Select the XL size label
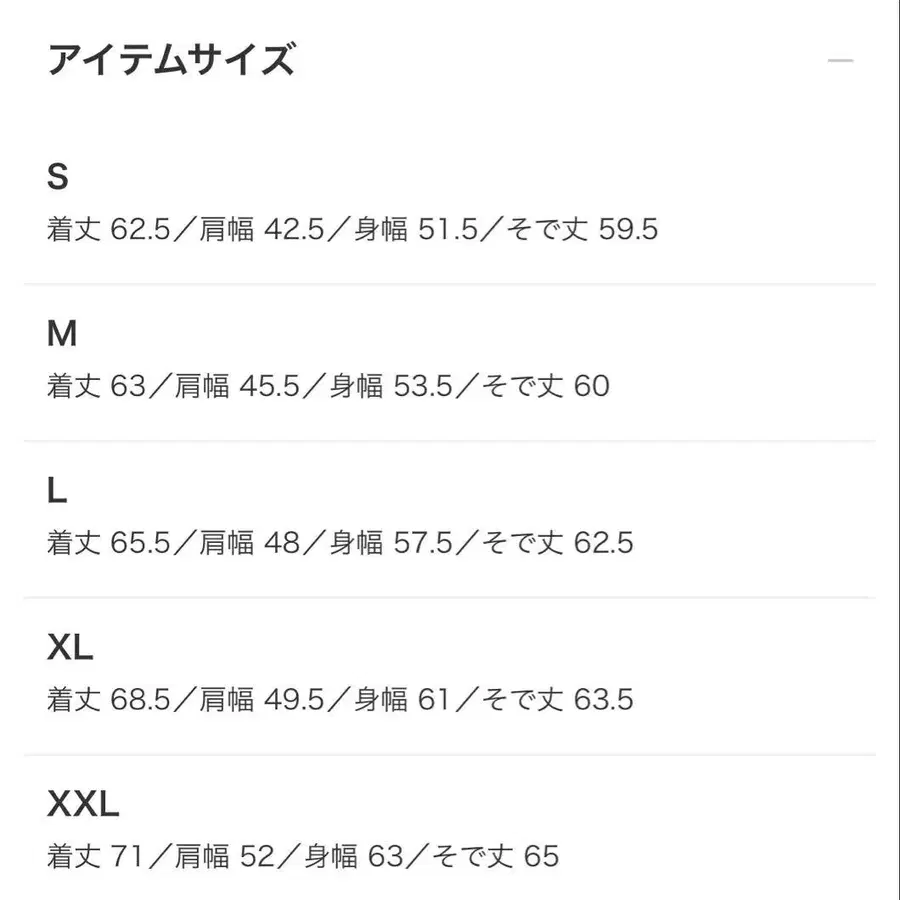The width and height of the screenshot is (900, 900). [70, 648]
